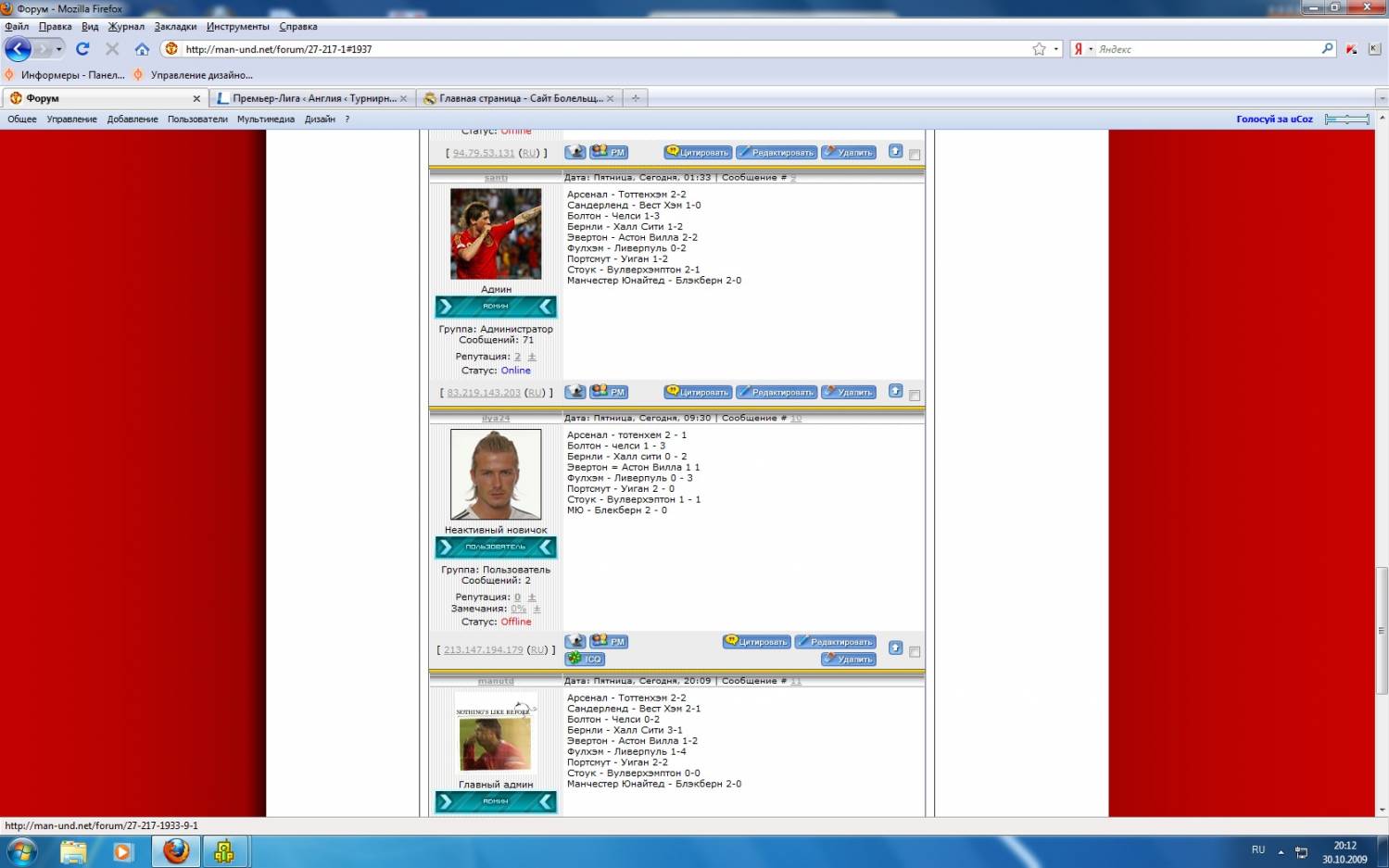Stop loading the page
Viewport: 1389px width, 868px height.
112,49
